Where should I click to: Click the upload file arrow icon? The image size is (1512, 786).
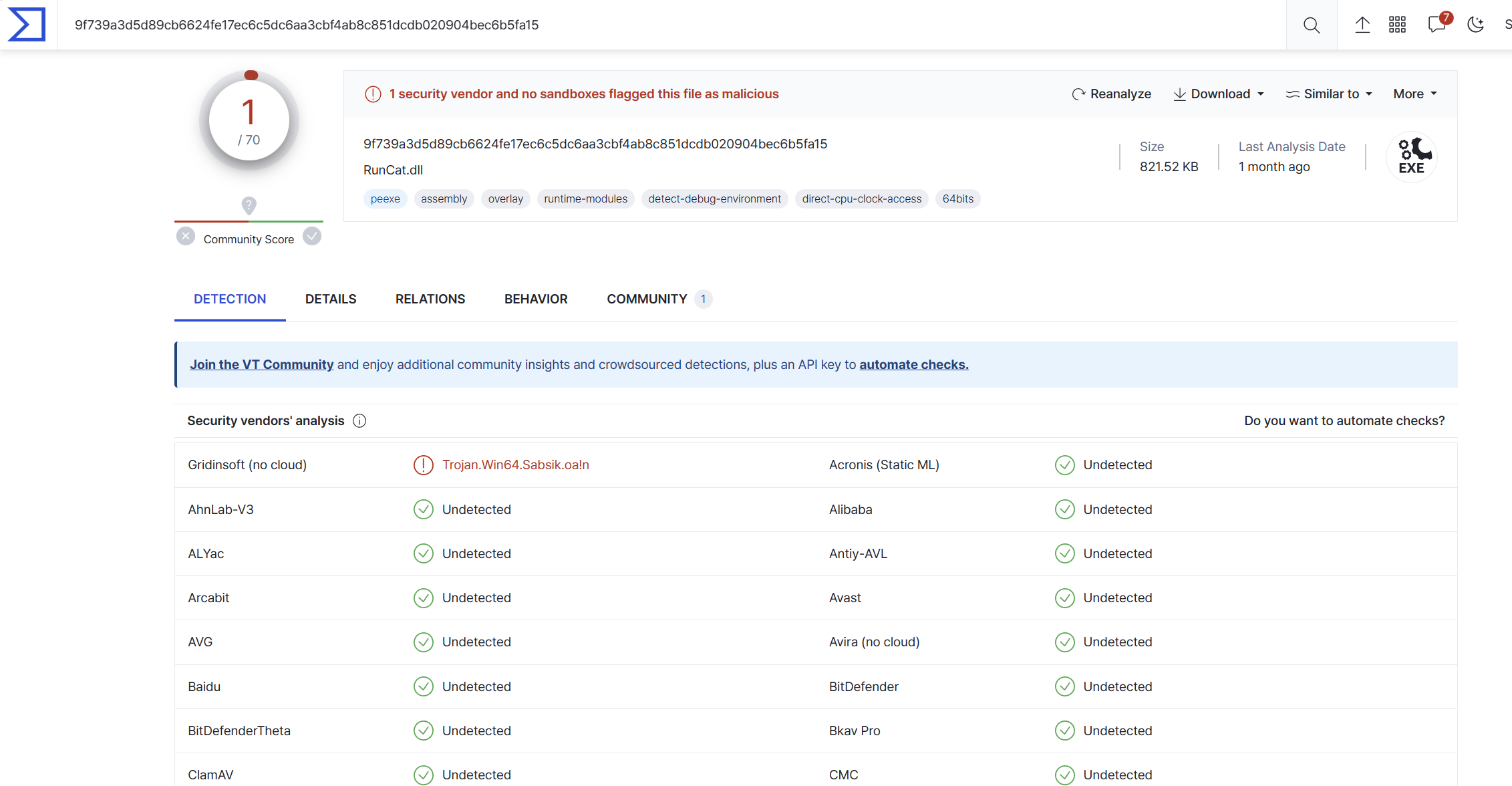pos(1362,25)
